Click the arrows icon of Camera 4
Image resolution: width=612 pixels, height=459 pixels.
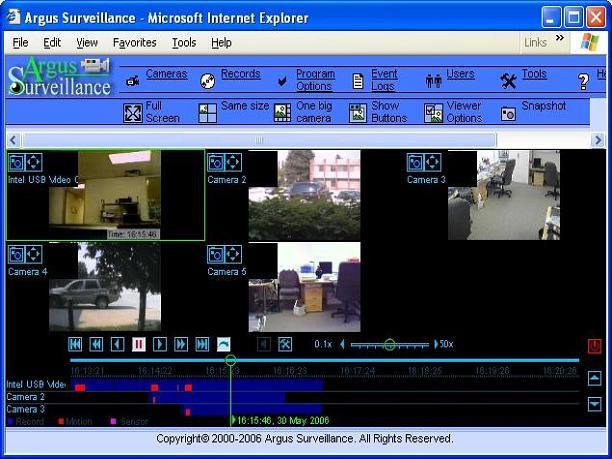tap(34, 254)
